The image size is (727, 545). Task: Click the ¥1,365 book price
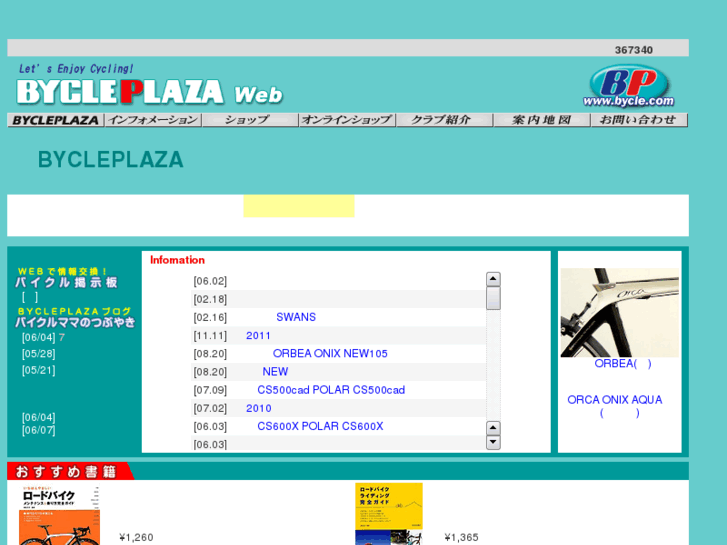click(x=461, y=538)
